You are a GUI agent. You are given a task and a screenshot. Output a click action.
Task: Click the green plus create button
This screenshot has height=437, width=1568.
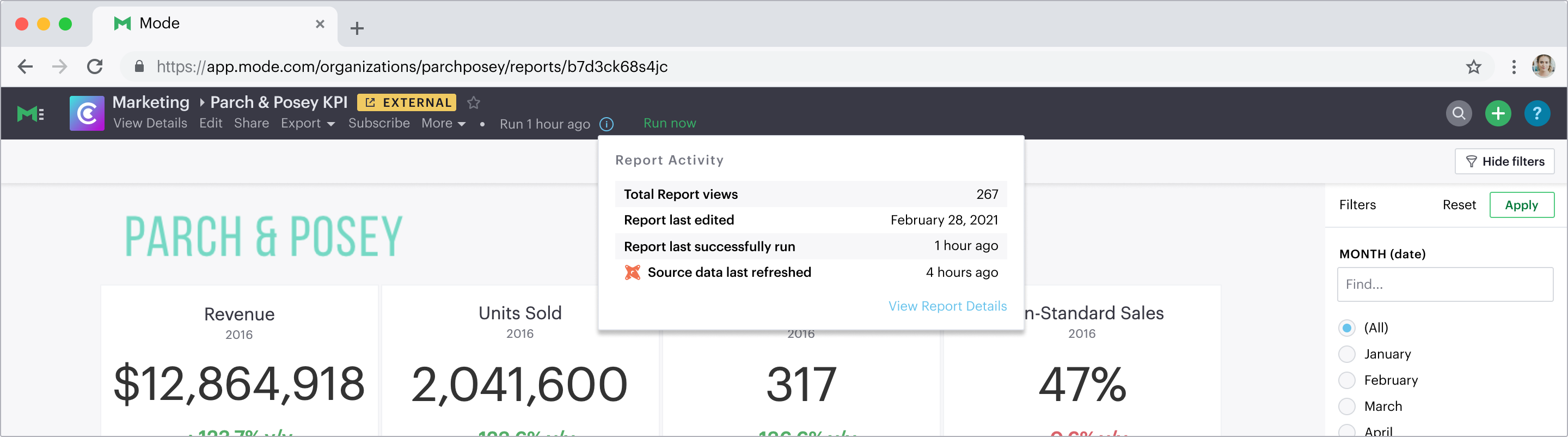(x=1497, y=113)
